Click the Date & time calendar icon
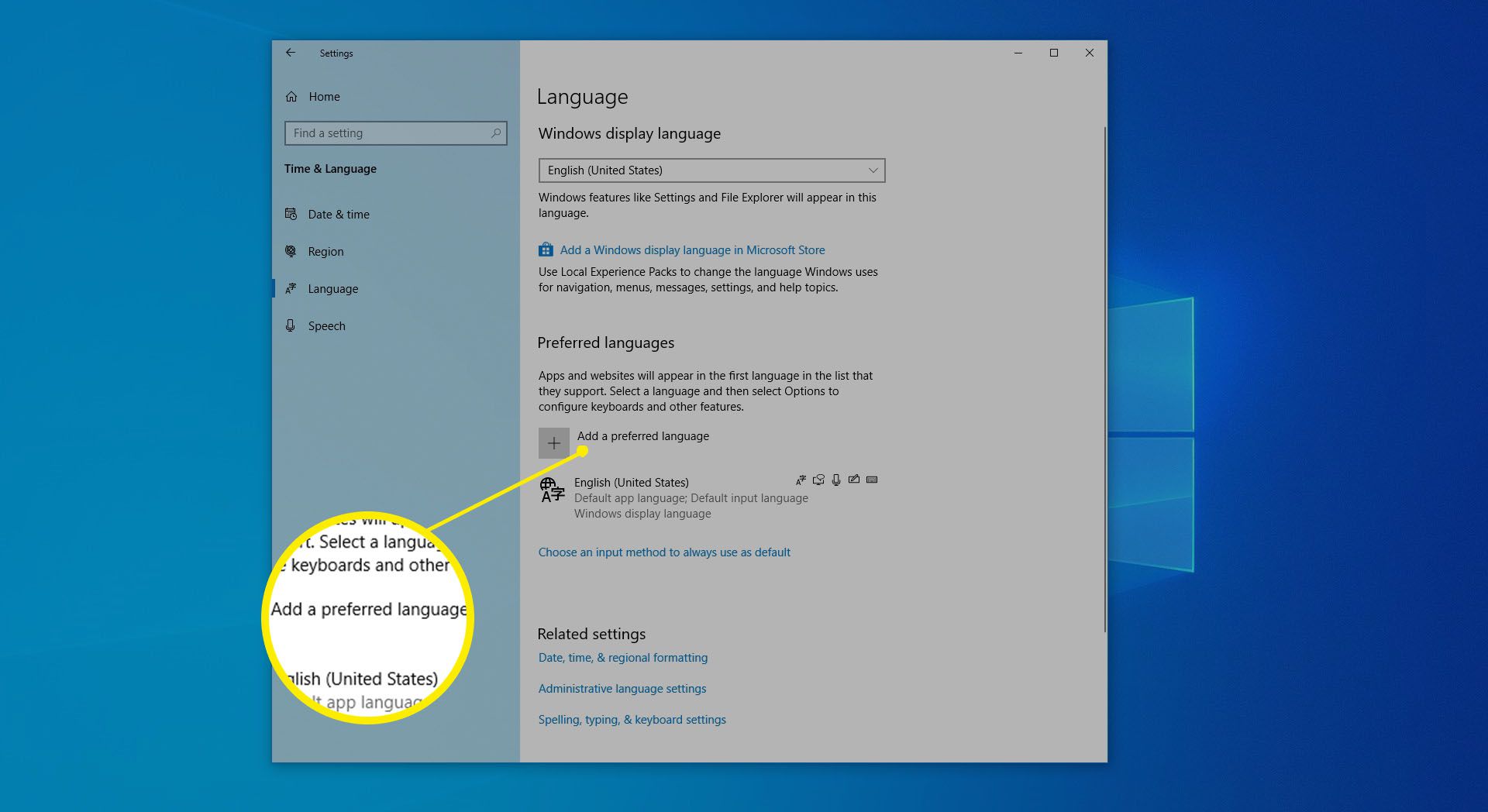Screen dimensions: 1488x812 291,214
